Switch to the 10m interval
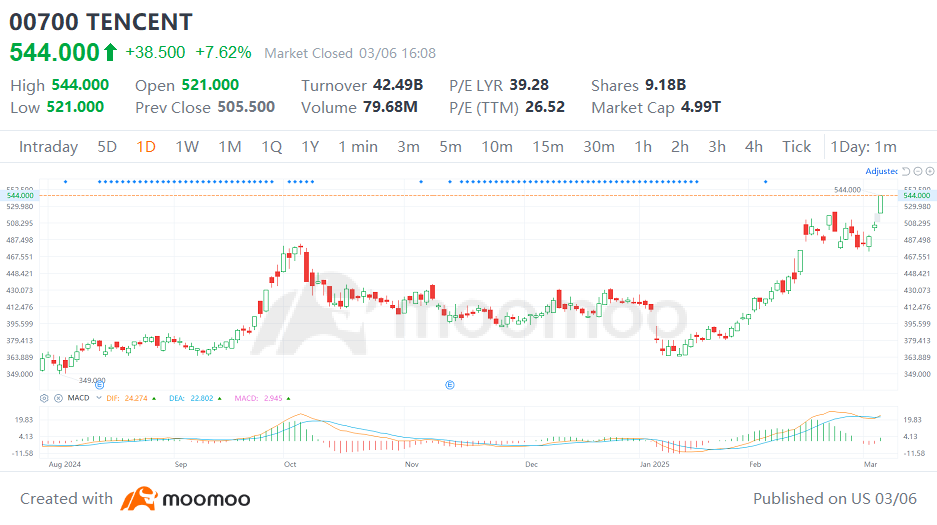The height and width of the screenshot is (525, 937). (497, 147)
